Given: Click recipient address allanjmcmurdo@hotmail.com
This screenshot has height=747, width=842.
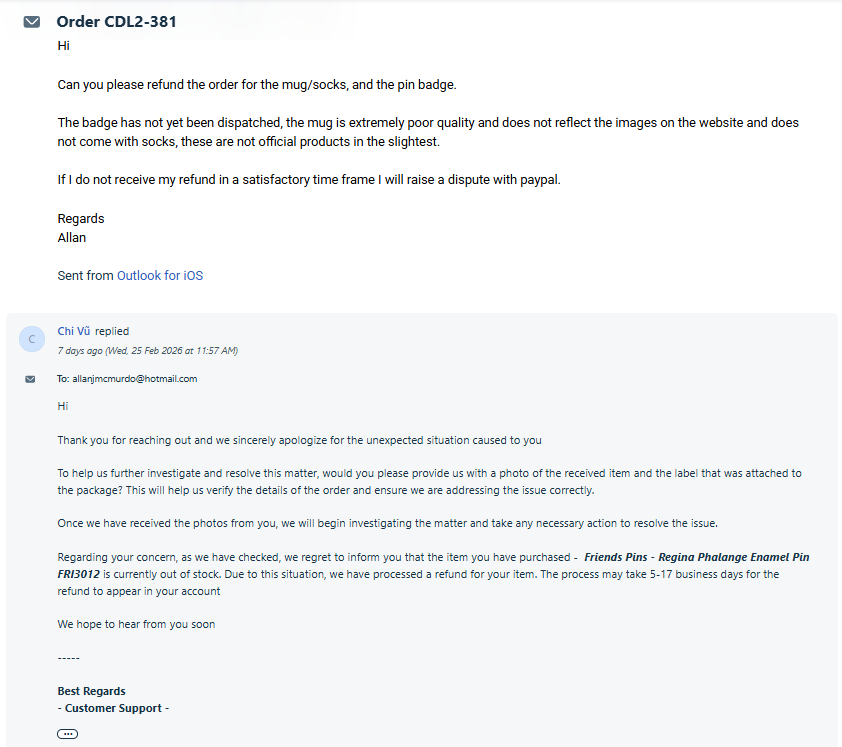Looking at the screenshot, I should 134,379.
